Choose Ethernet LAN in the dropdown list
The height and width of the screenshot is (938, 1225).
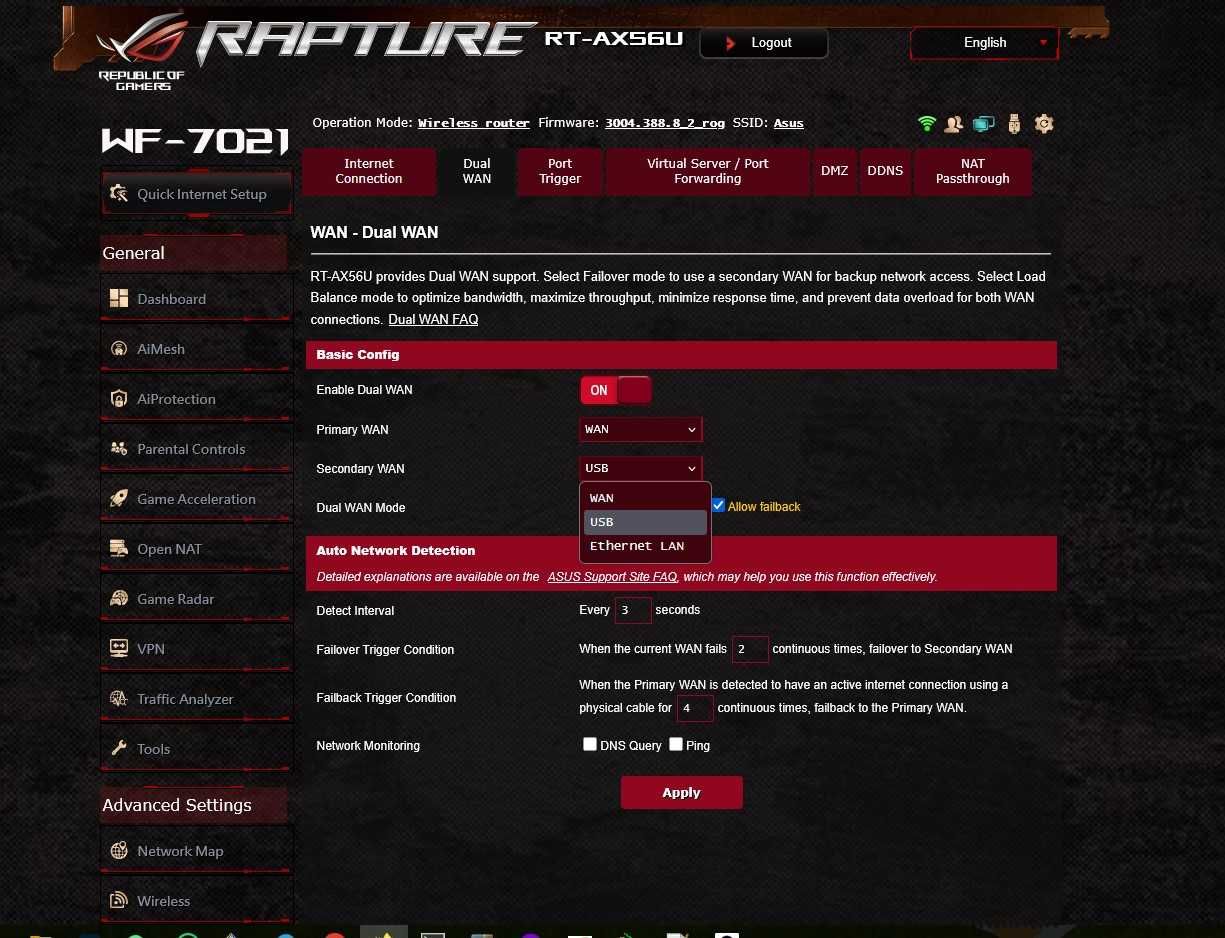[645, 546]
